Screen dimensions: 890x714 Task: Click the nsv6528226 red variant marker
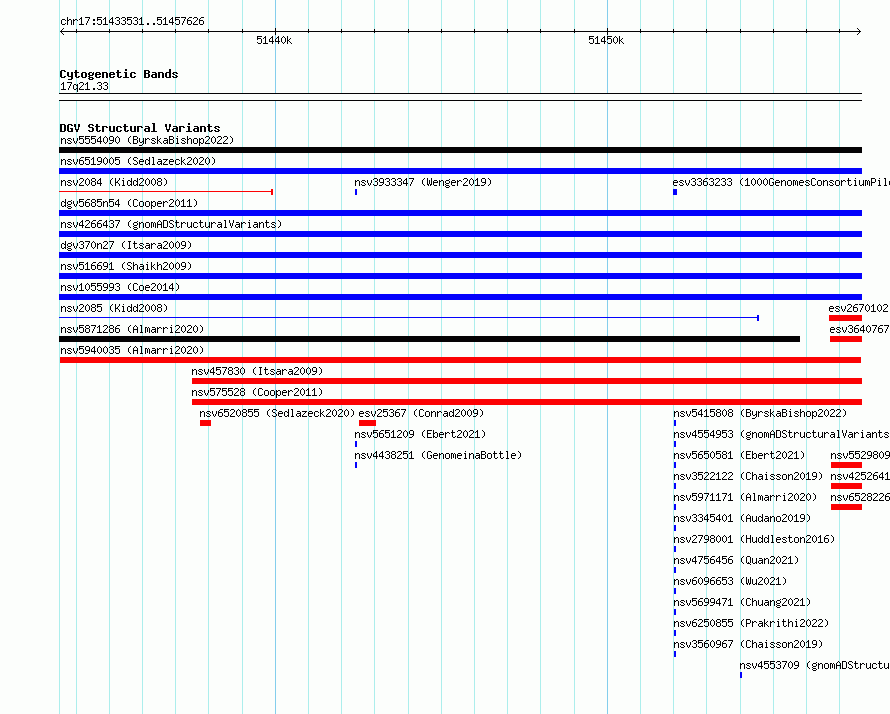click(x=846, y=507)
